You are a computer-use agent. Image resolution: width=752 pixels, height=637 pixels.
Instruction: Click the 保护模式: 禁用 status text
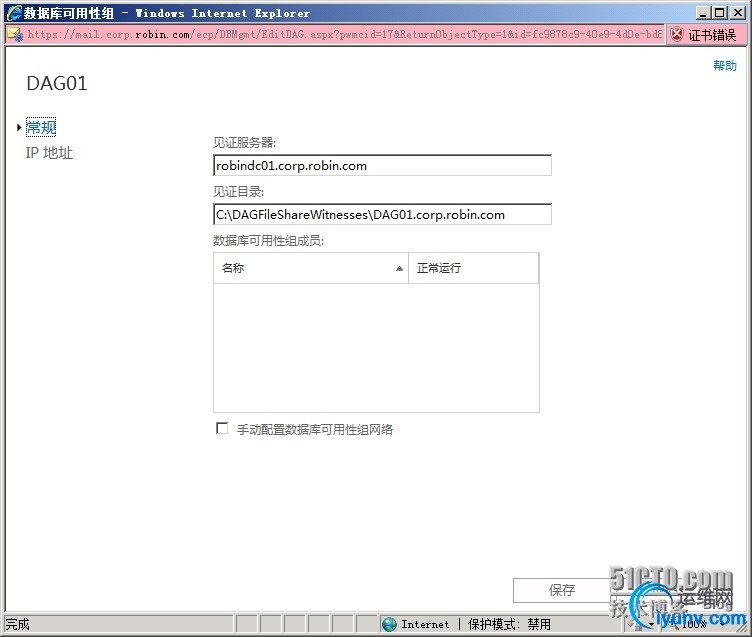click(509, 624)
